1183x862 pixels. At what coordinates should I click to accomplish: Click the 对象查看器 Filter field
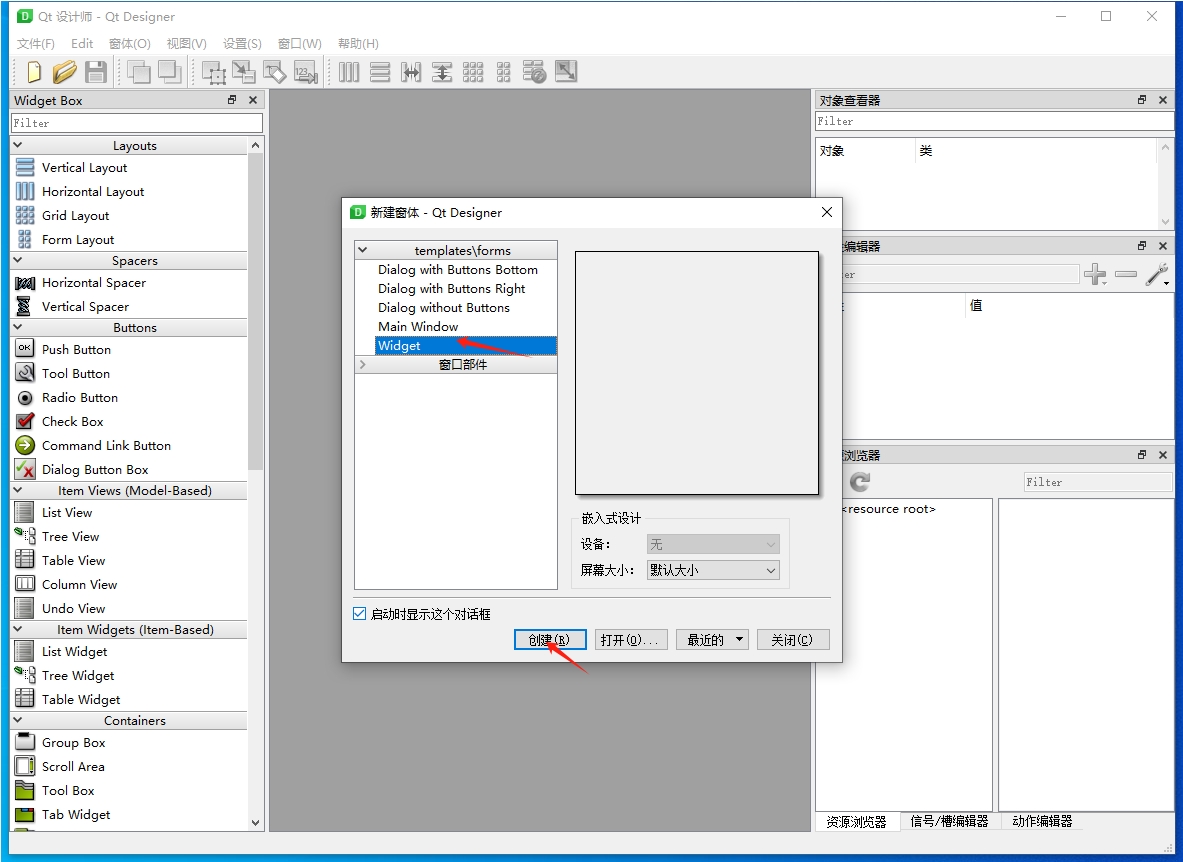(994, 121)
